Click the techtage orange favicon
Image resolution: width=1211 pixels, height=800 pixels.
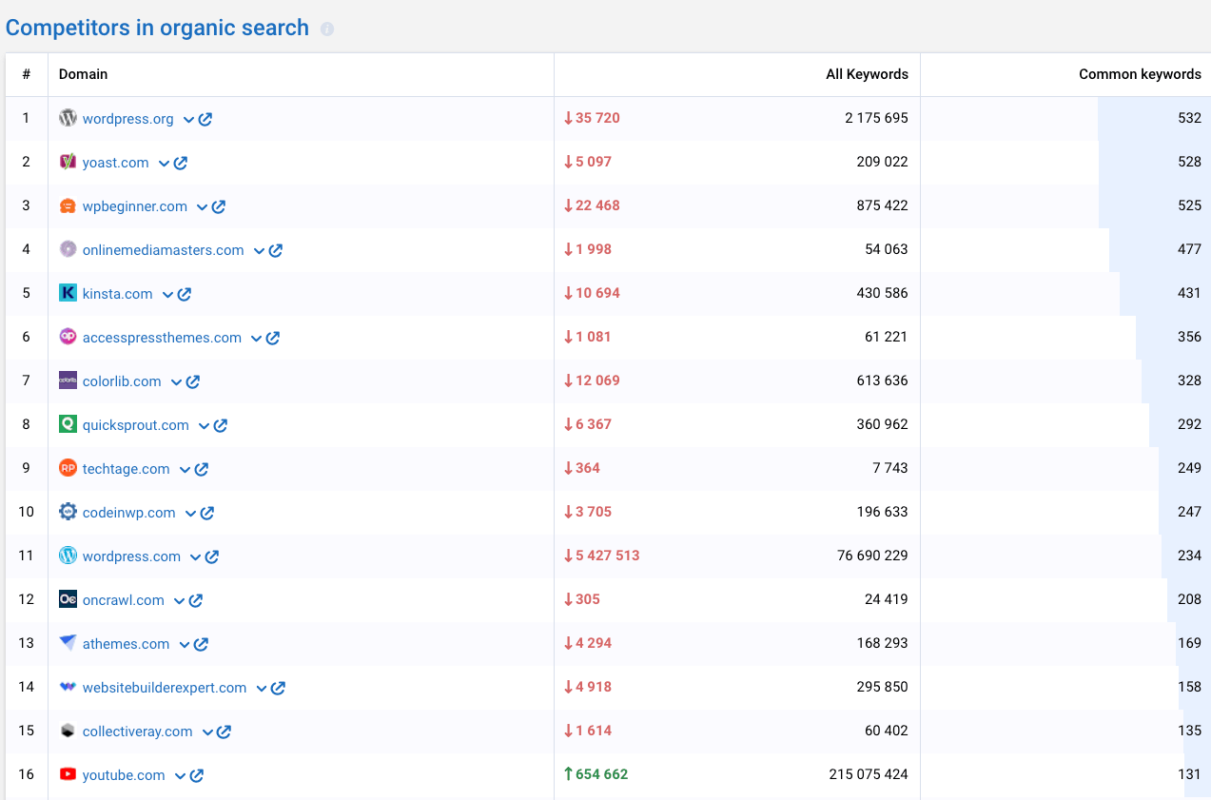click(x=68, y=468)
